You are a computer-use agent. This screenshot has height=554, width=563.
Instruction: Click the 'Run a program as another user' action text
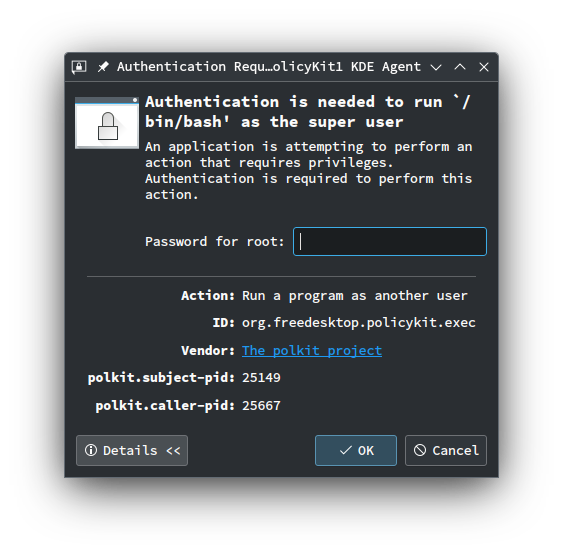pos(355,296)
